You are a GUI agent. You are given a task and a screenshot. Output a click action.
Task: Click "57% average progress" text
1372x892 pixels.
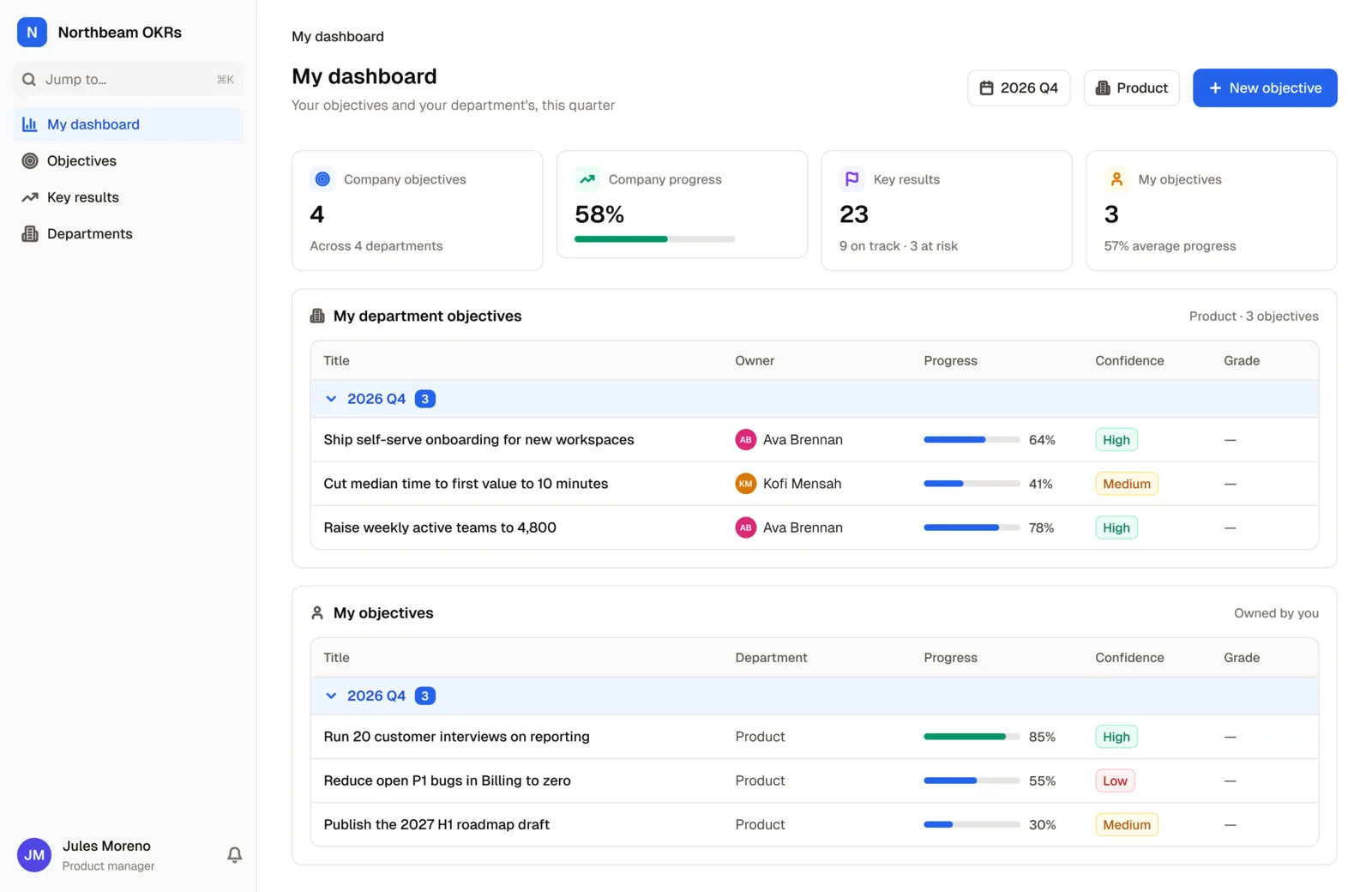pos(1170,246)
